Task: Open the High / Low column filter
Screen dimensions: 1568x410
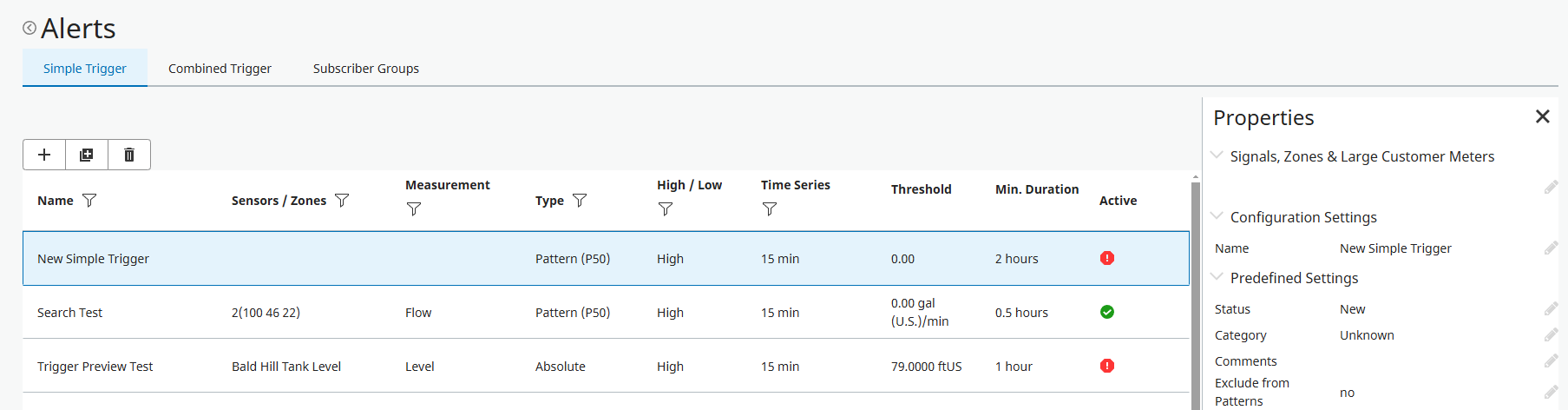Action: click(666, 209)
